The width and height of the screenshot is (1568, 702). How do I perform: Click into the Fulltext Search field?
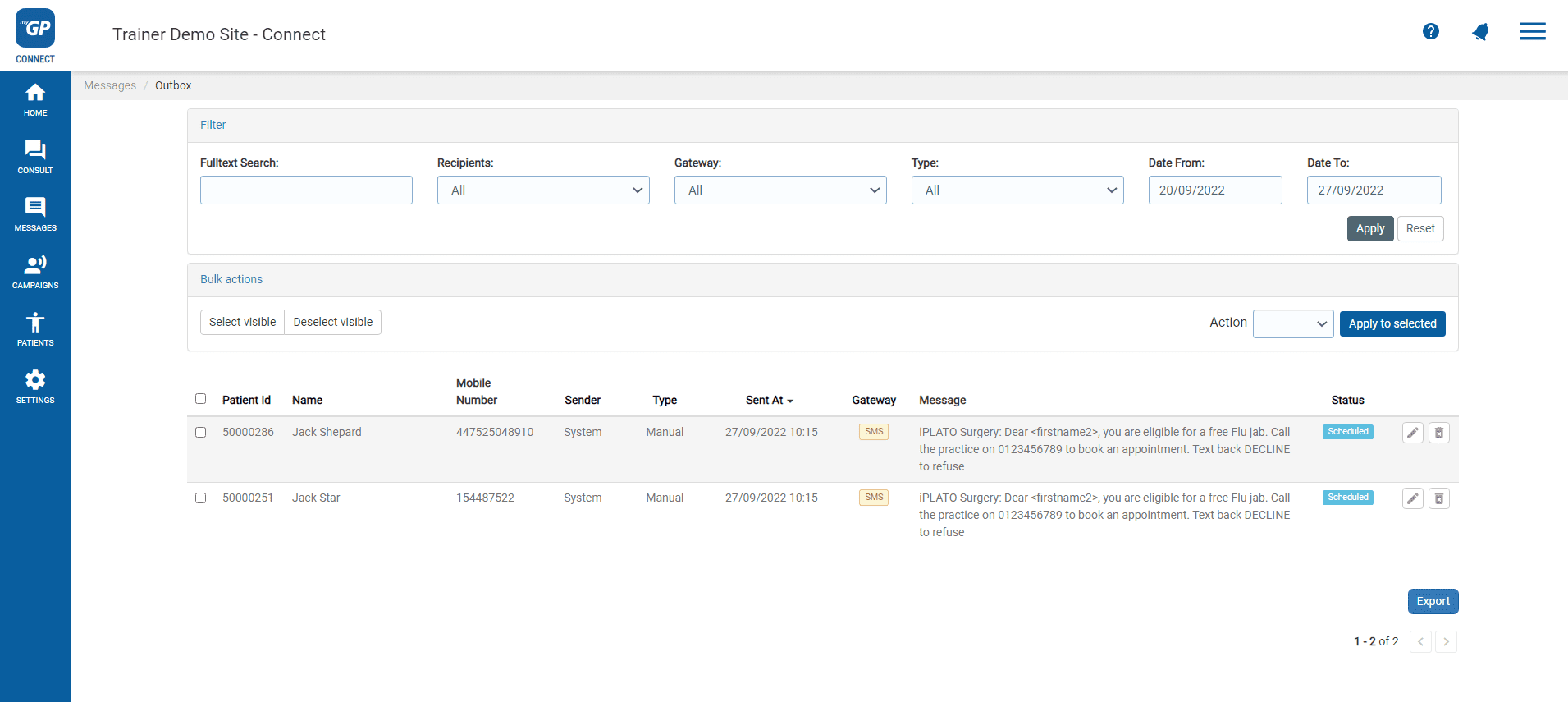tap(306, 190)
